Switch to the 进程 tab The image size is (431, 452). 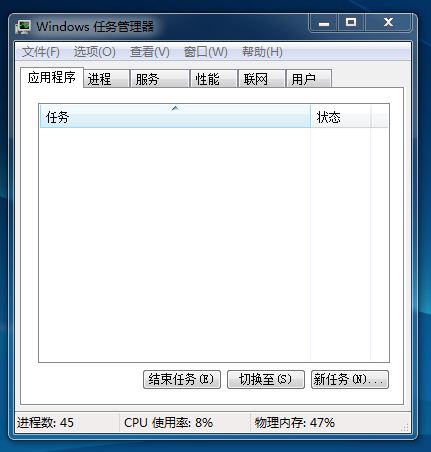(x=106, y=79)
